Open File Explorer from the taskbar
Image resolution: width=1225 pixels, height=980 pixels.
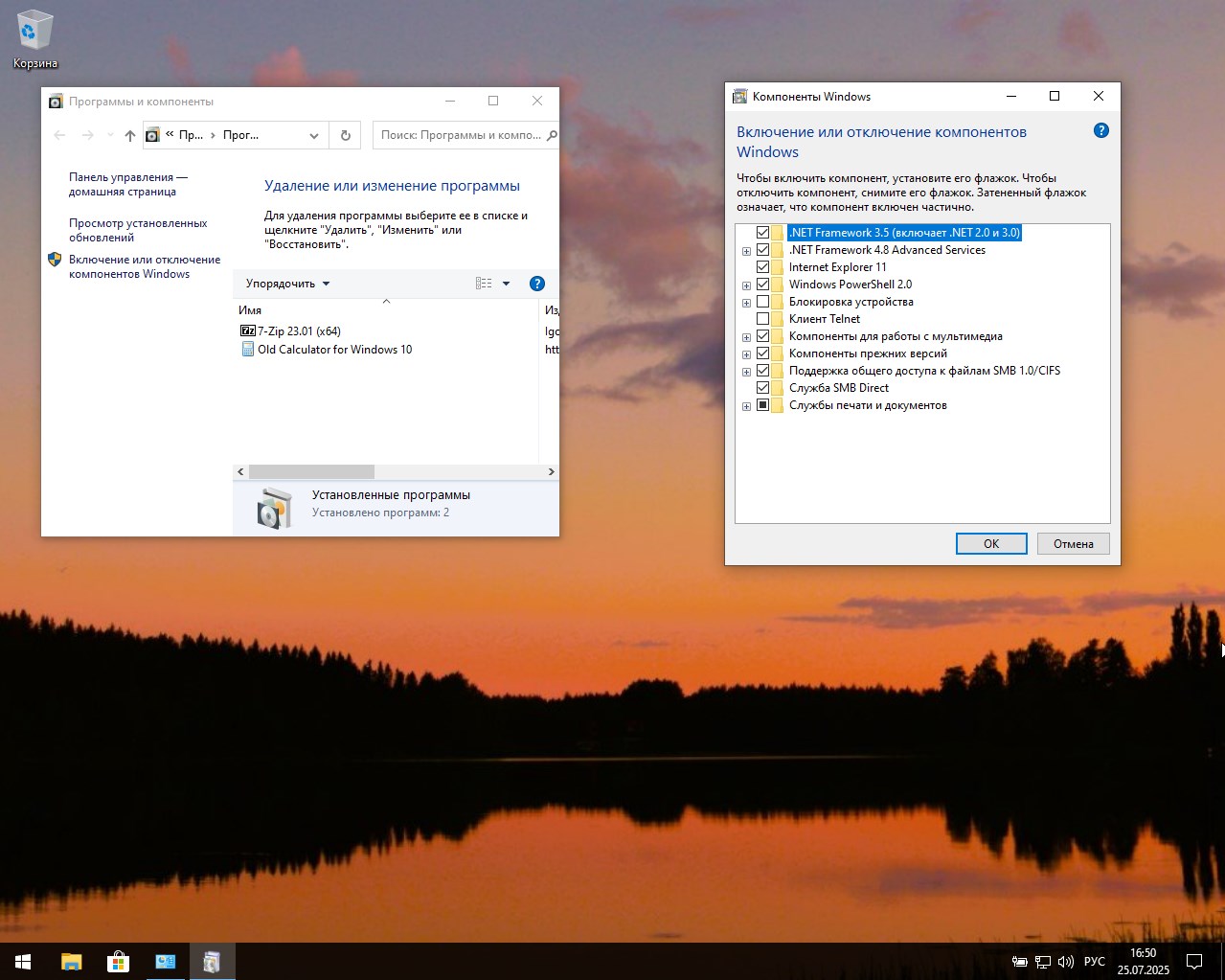pyautogui.click(x=72, y=961)
